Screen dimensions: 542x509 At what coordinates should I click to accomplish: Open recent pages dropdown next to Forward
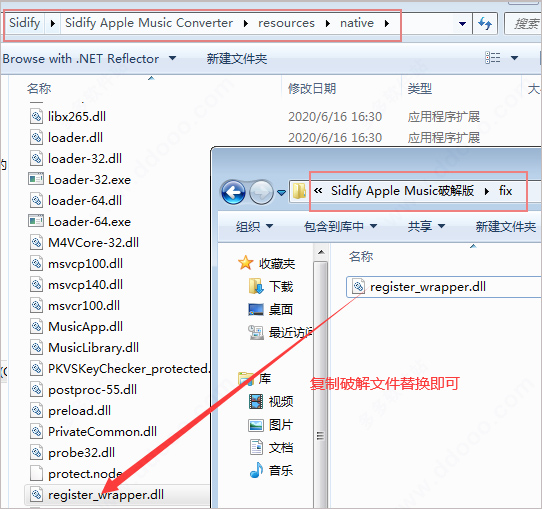[x=282, y=192]
